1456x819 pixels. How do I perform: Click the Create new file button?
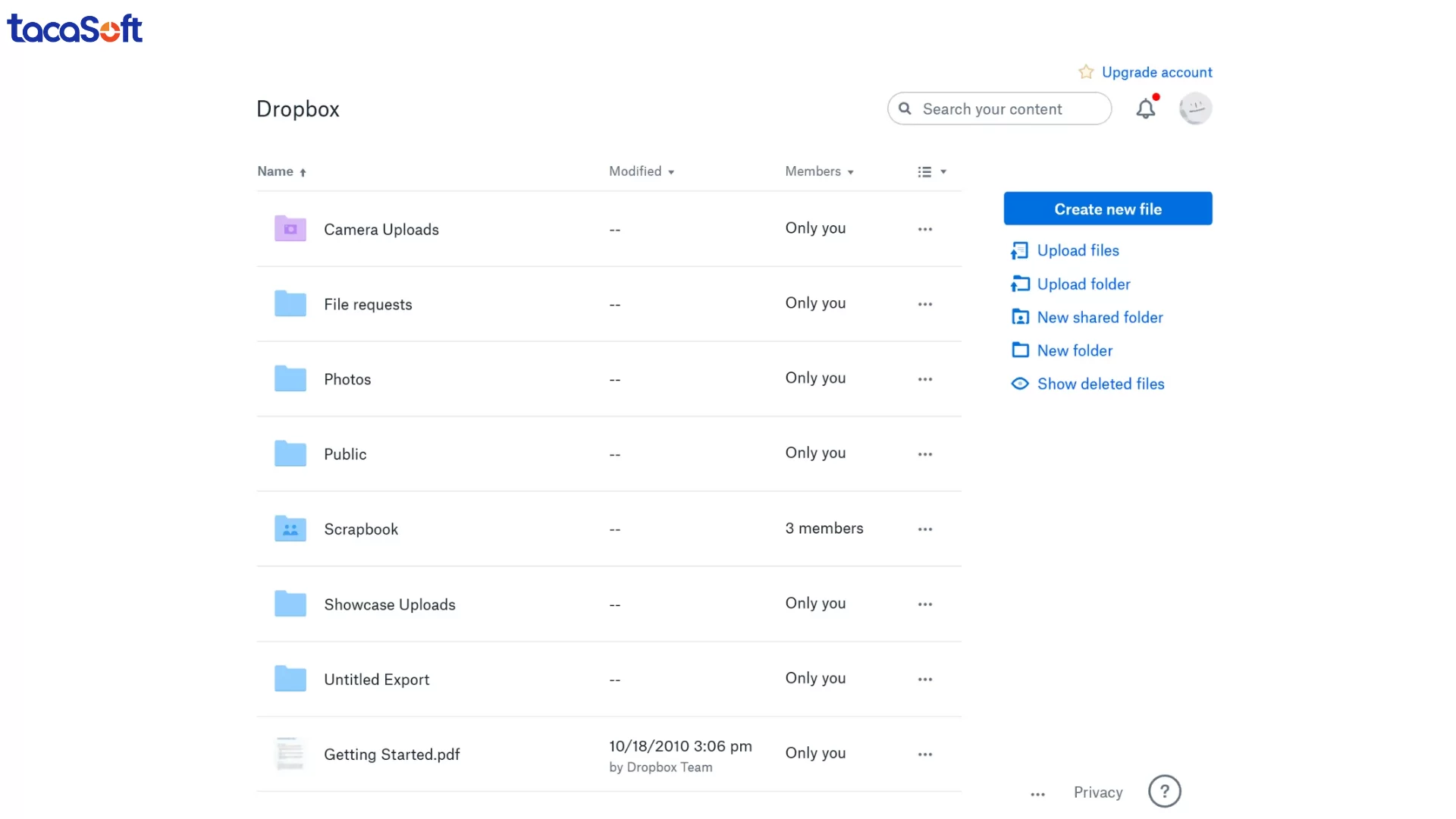pyautogui.click(x=1107, y=209)
